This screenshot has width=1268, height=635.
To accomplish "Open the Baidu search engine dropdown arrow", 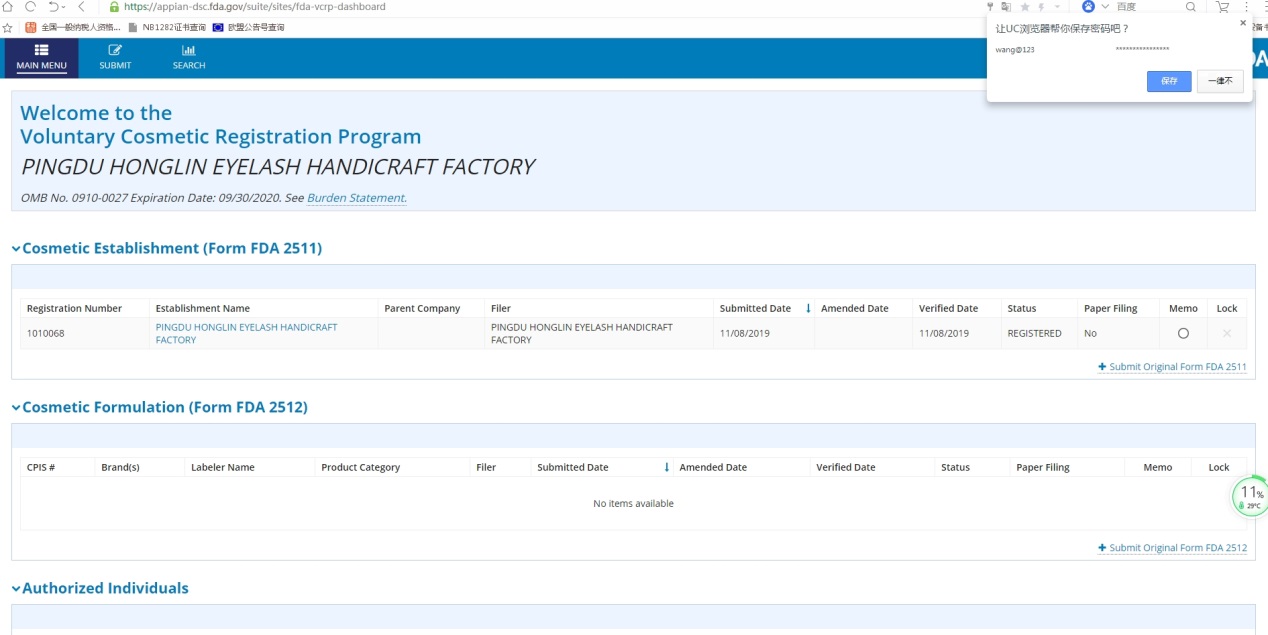I will click(x=1105, y=7).
